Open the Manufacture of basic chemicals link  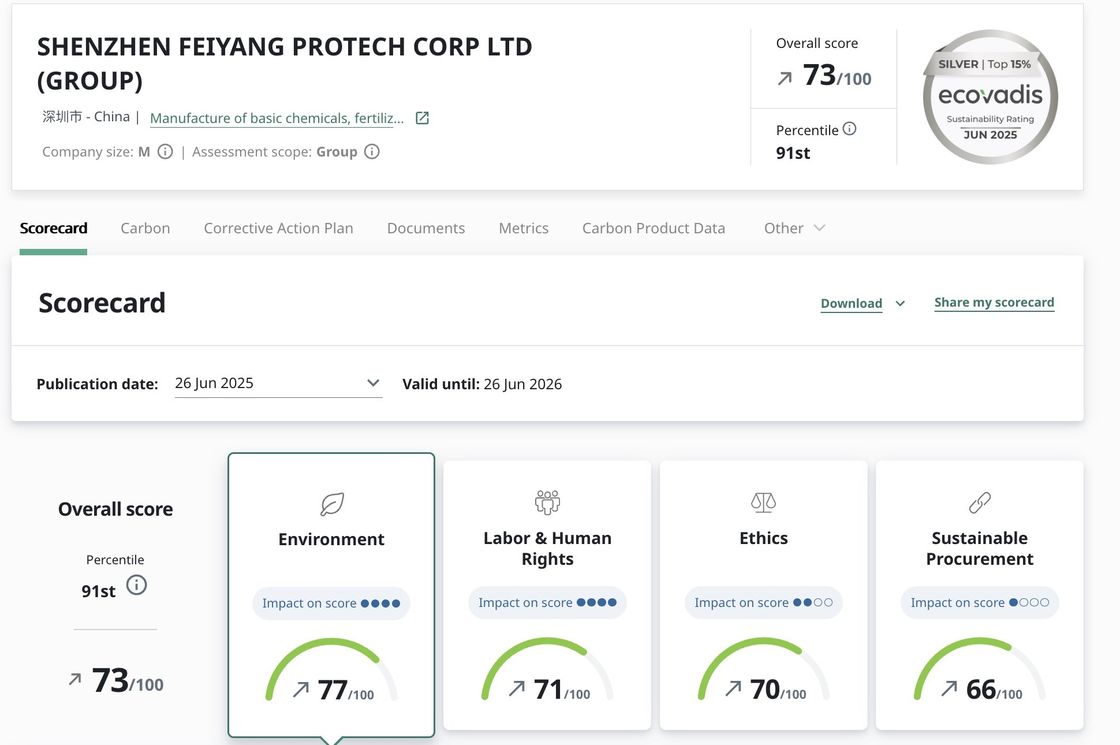(277, 118)
